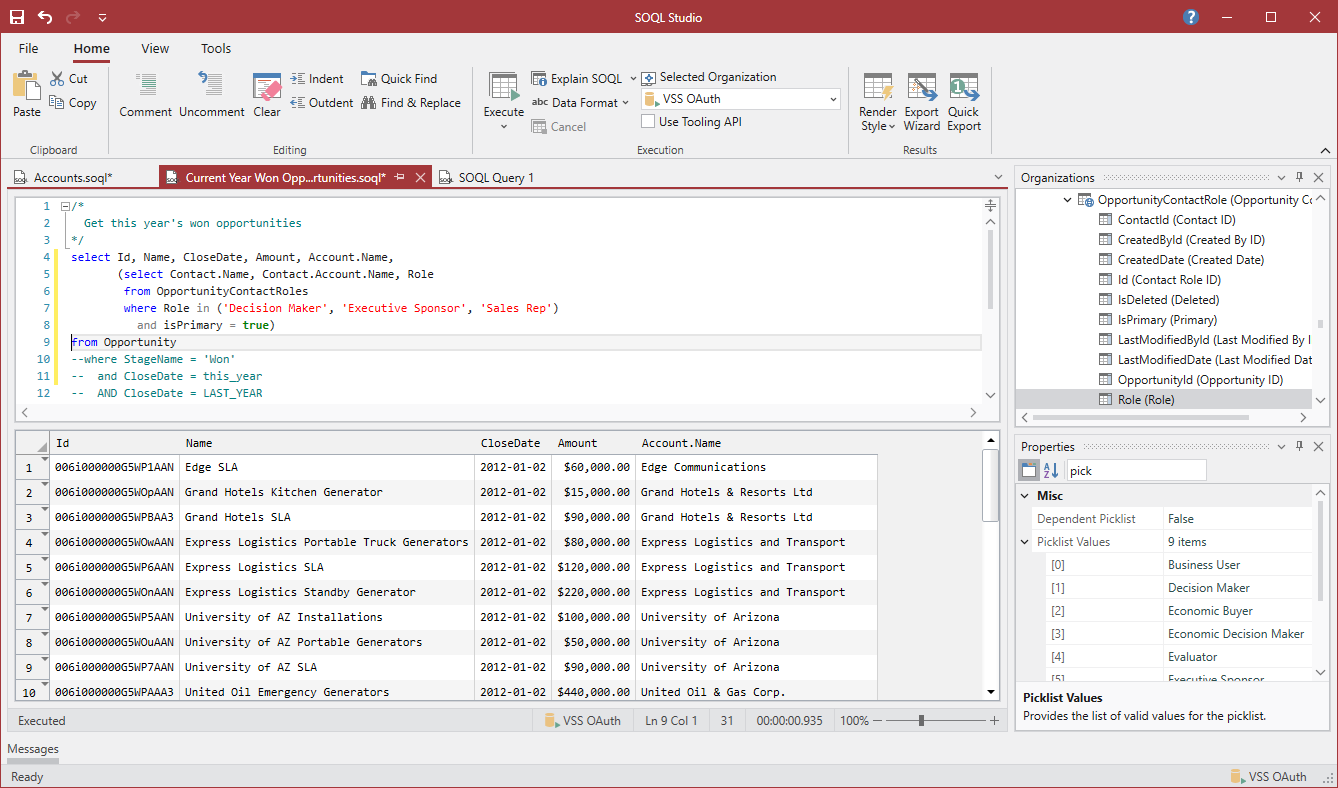Open the Render Style dropdown button
Image resolution: width=1338 pixels, height=788 pixels.
pos(878,102)
